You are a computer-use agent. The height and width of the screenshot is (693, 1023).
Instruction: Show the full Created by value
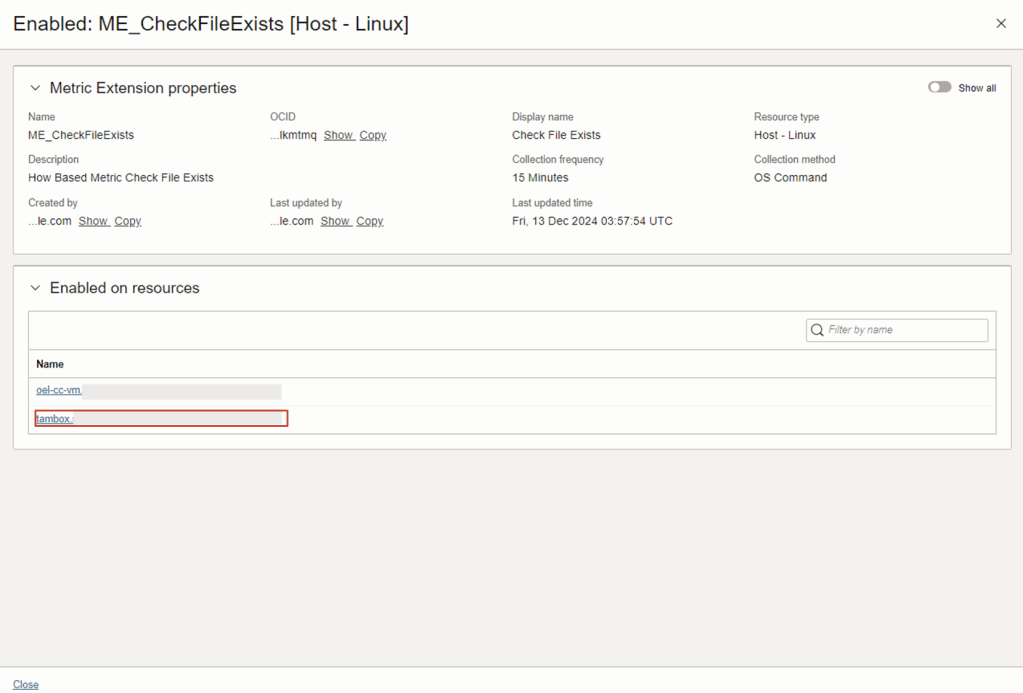pos(93,221)
